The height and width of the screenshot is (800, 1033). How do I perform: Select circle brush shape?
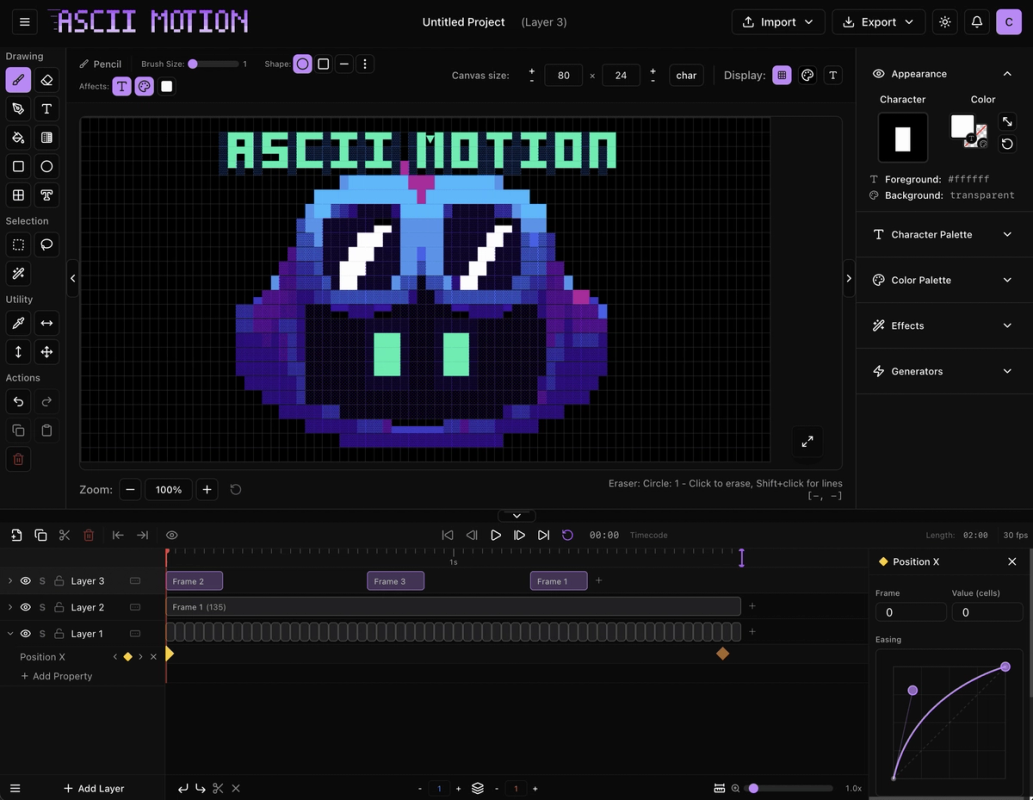click(x=302, y=64)
